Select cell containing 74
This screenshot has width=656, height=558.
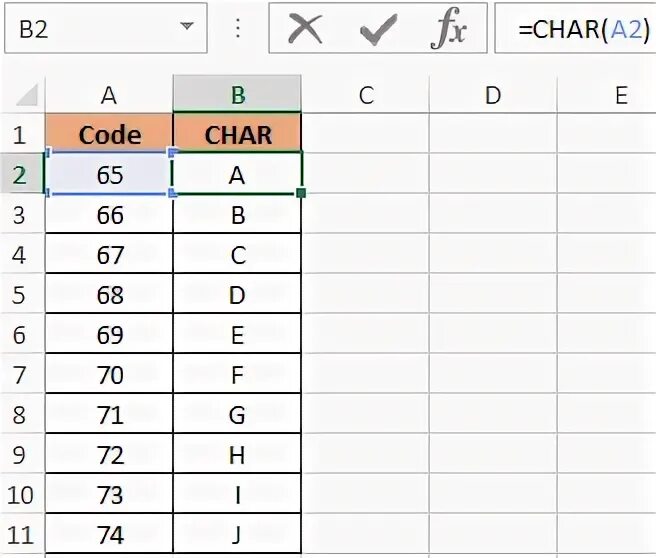point(109,533)
